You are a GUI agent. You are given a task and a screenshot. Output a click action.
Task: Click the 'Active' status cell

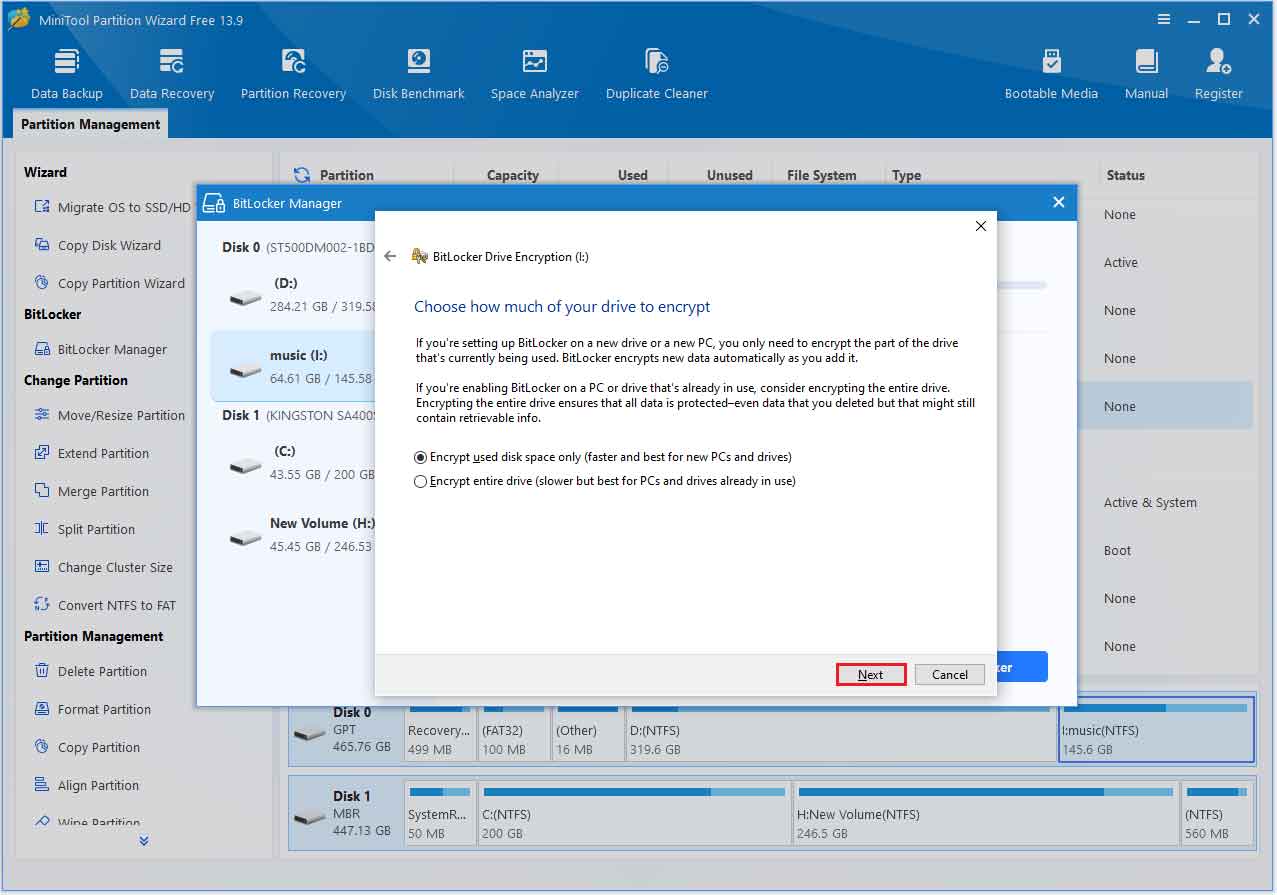pyautogui.click(x=1120, y=263)
